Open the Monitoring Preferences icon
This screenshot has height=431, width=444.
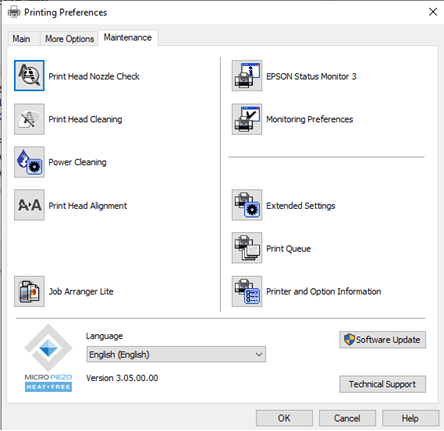pos(247,119)
